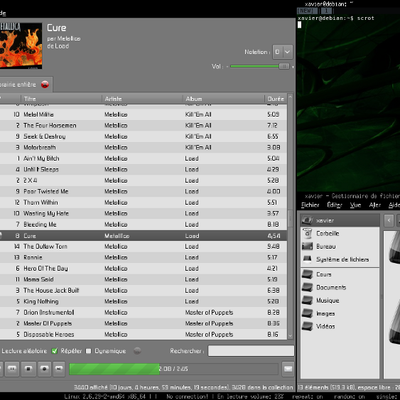Open the Éditer menu in file manager
This screenshot has height=400, width=400.
[x=334, y=205]
